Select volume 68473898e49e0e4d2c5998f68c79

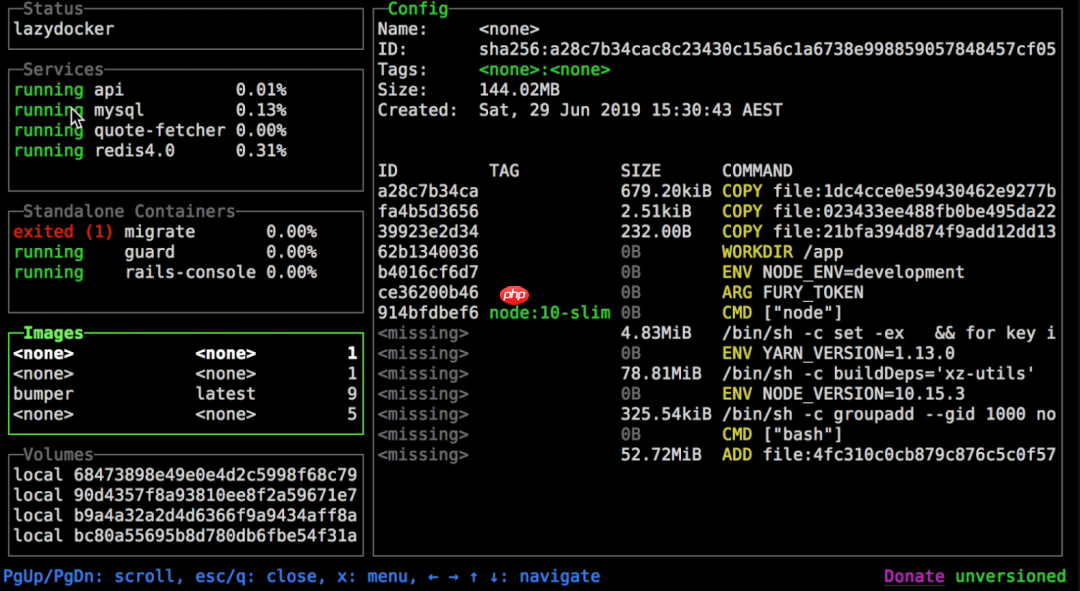[x=180, y=474]
